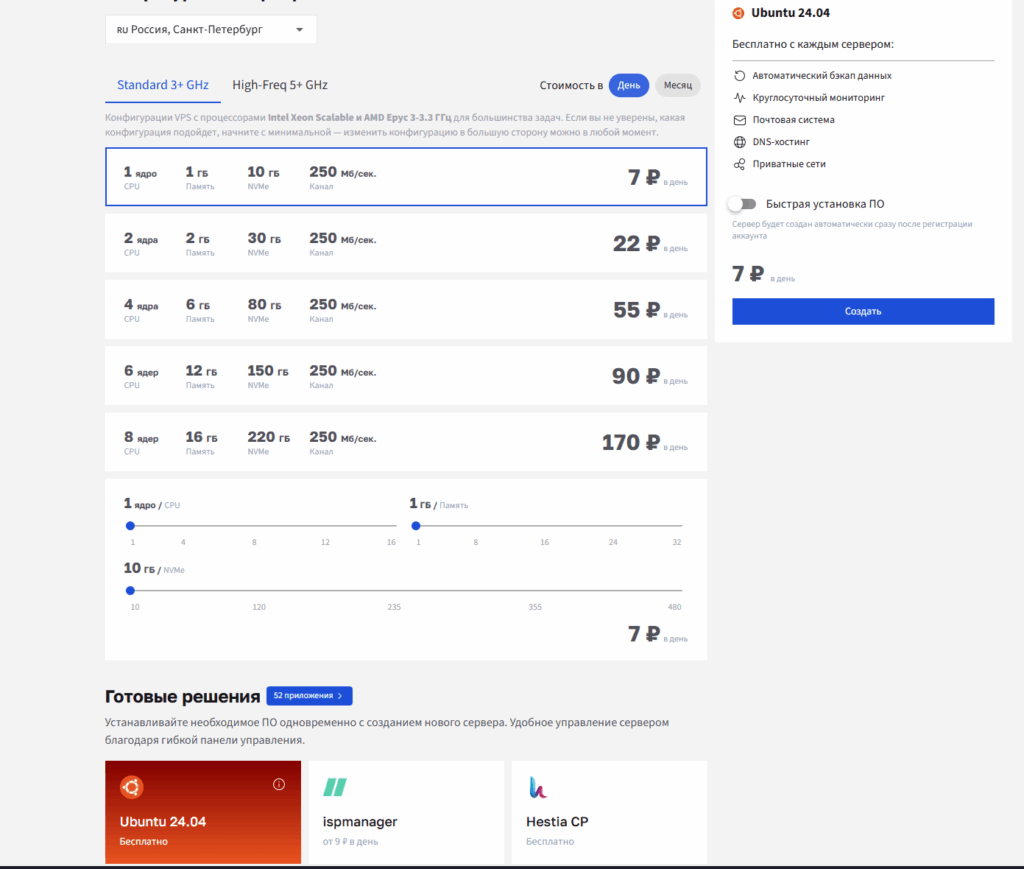Enable the Быстрая установка ПО toggle
Screen dimensions: 1024x869
(x=742, y=204)
